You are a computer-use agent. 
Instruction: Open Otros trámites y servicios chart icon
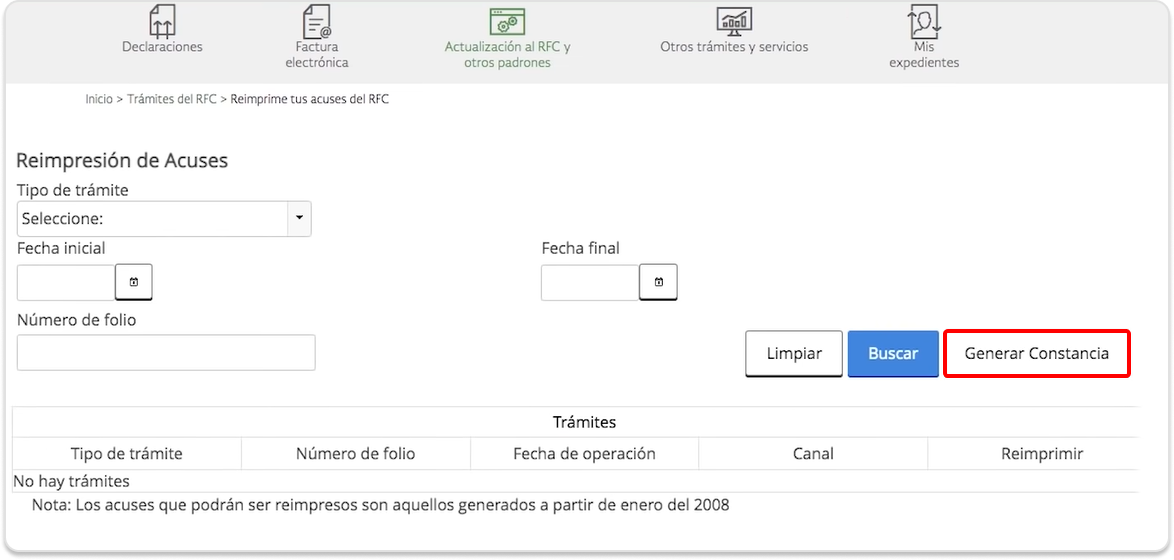(734, 22)
